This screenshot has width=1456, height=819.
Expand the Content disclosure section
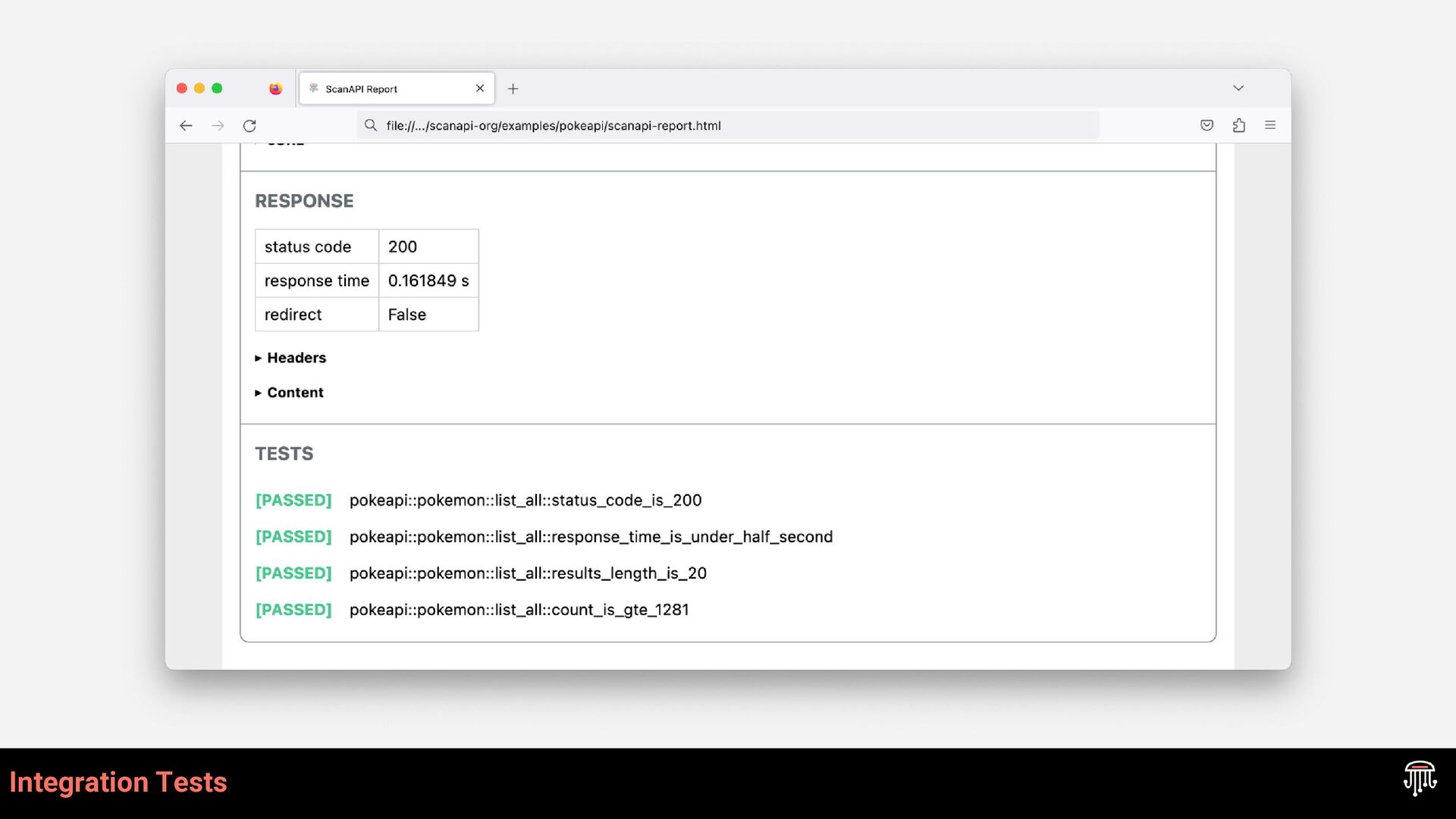[295, 393]
